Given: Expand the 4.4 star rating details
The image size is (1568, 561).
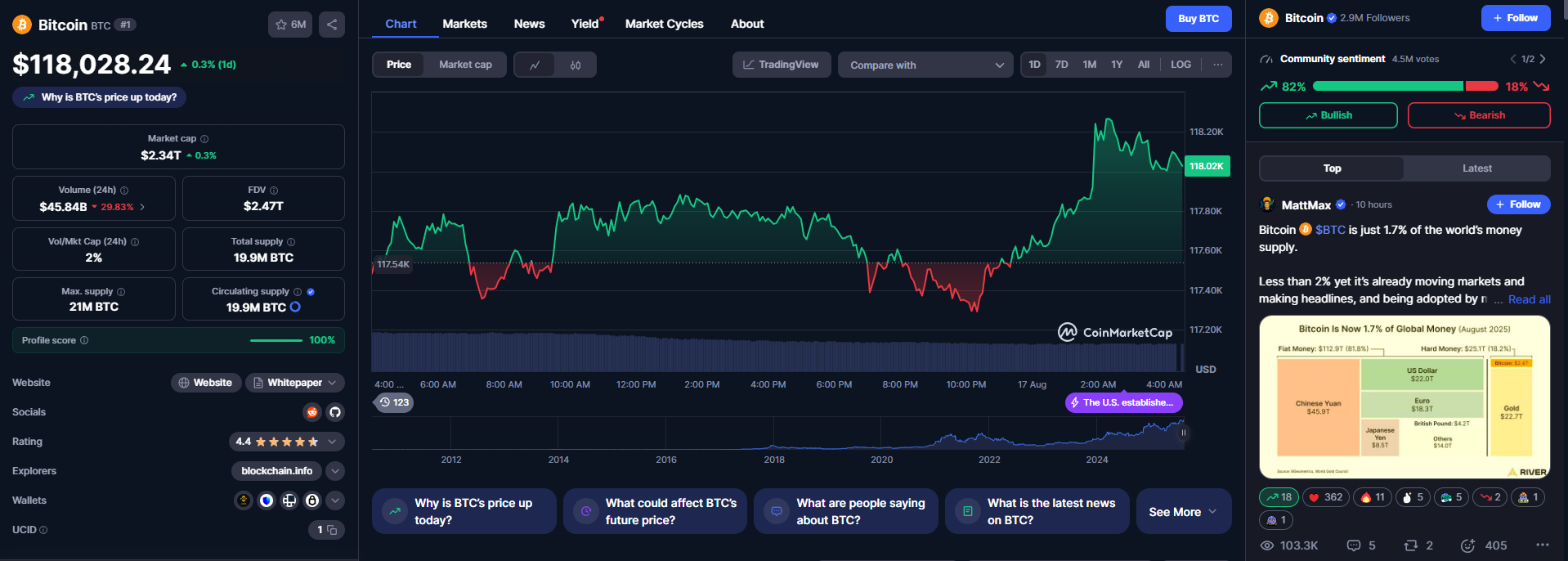Looking at the screenshot, I should (x=287, y=442).
